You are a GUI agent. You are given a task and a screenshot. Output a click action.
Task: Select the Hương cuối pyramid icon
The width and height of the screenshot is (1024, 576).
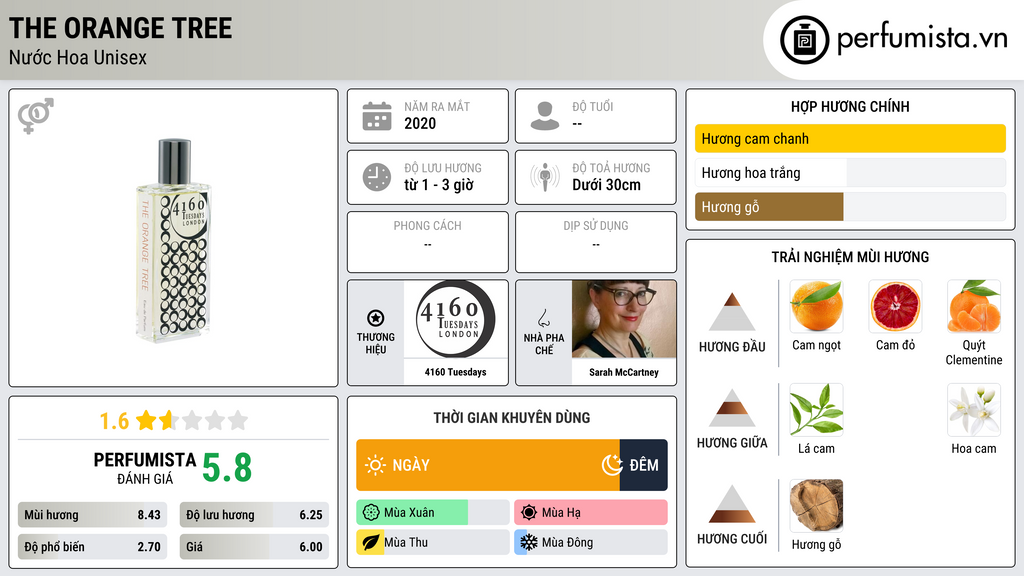click(732, 504)
